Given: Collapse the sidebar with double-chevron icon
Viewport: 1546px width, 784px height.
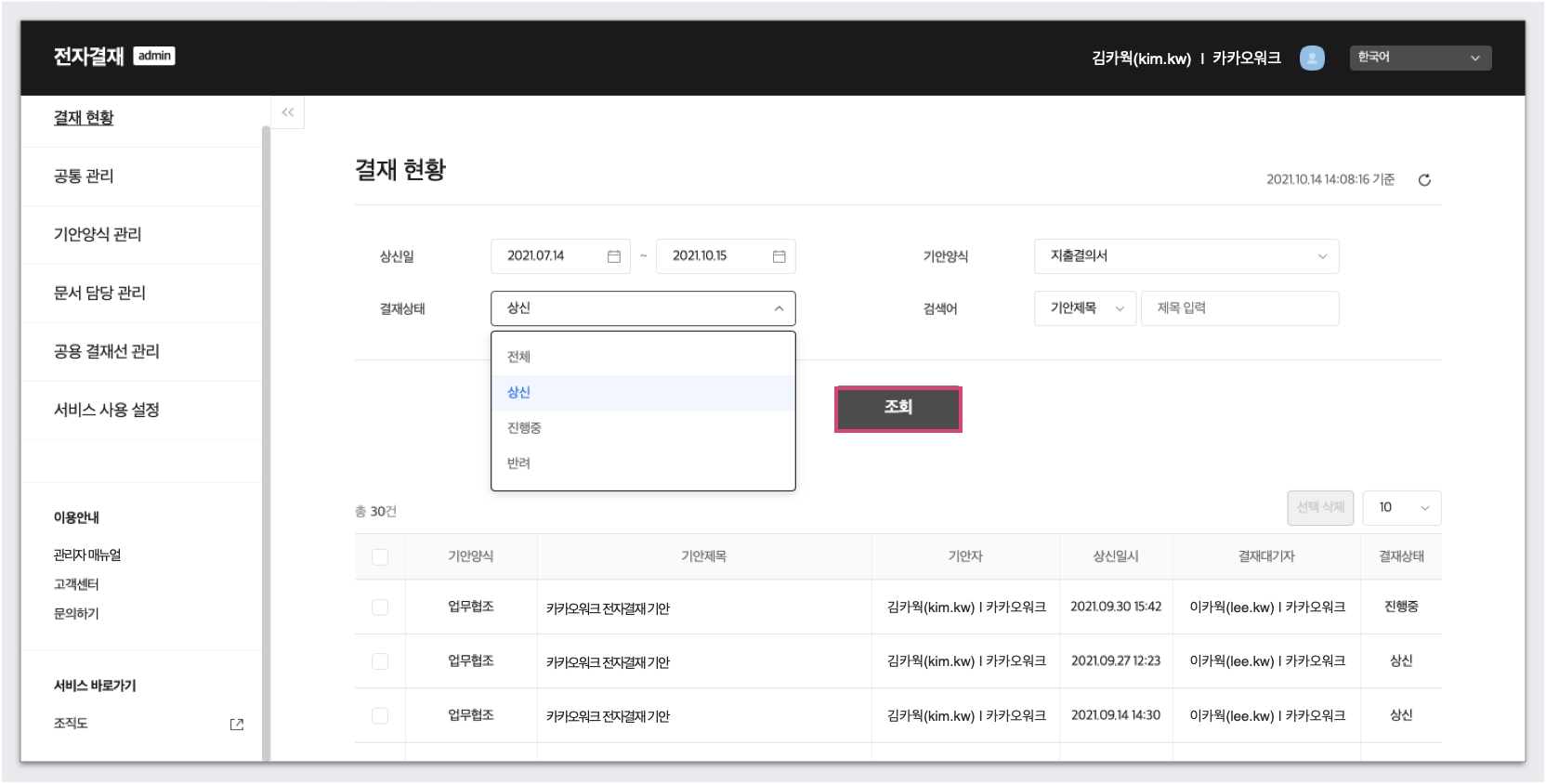Looking at the screenshot, I should (x=288, y=112).
